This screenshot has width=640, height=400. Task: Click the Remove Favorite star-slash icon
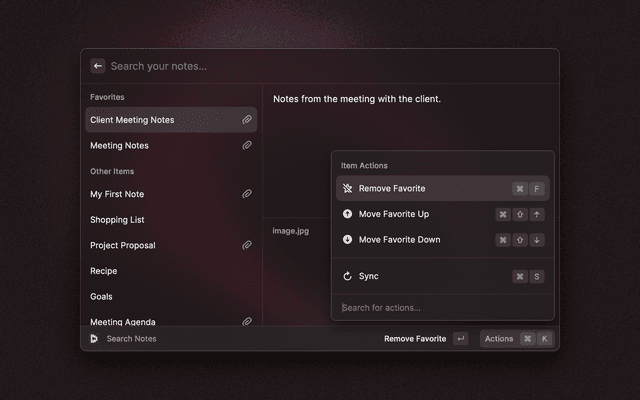coord(347,189)
